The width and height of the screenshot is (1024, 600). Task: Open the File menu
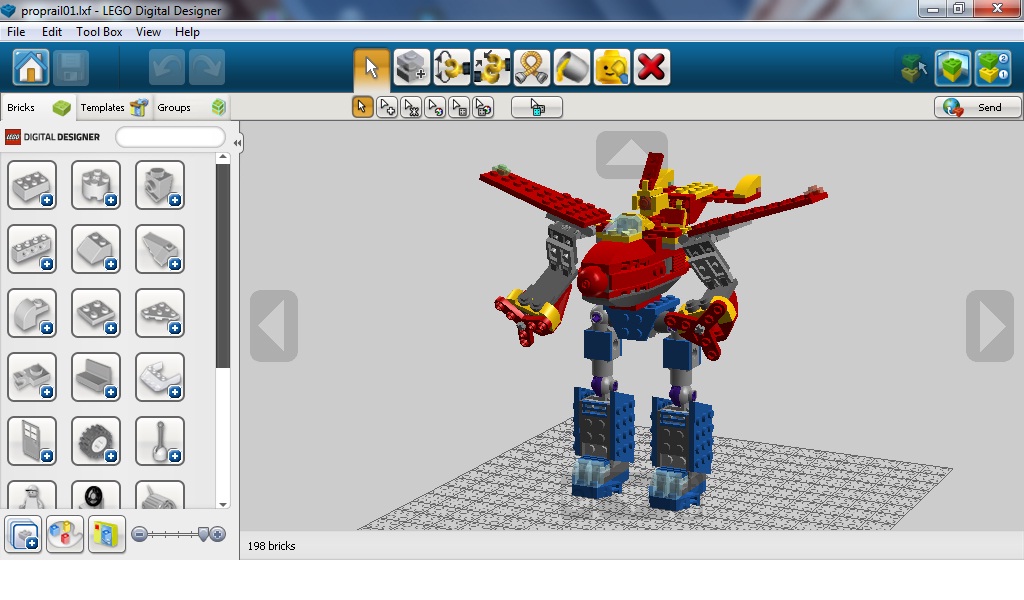(x=16, y=31)
